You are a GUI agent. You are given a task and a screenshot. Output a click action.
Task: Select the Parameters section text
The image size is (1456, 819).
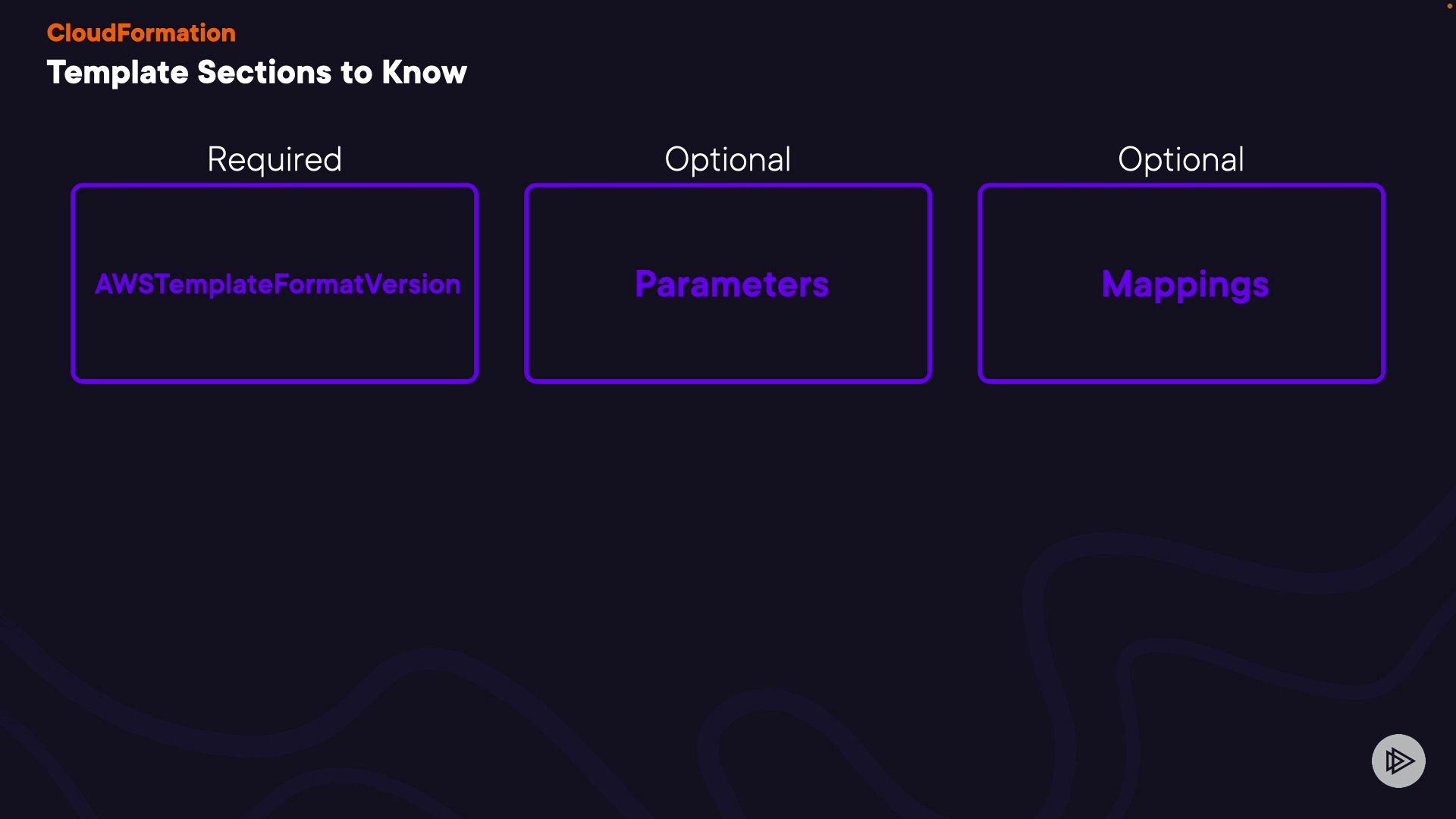(732, 284)
